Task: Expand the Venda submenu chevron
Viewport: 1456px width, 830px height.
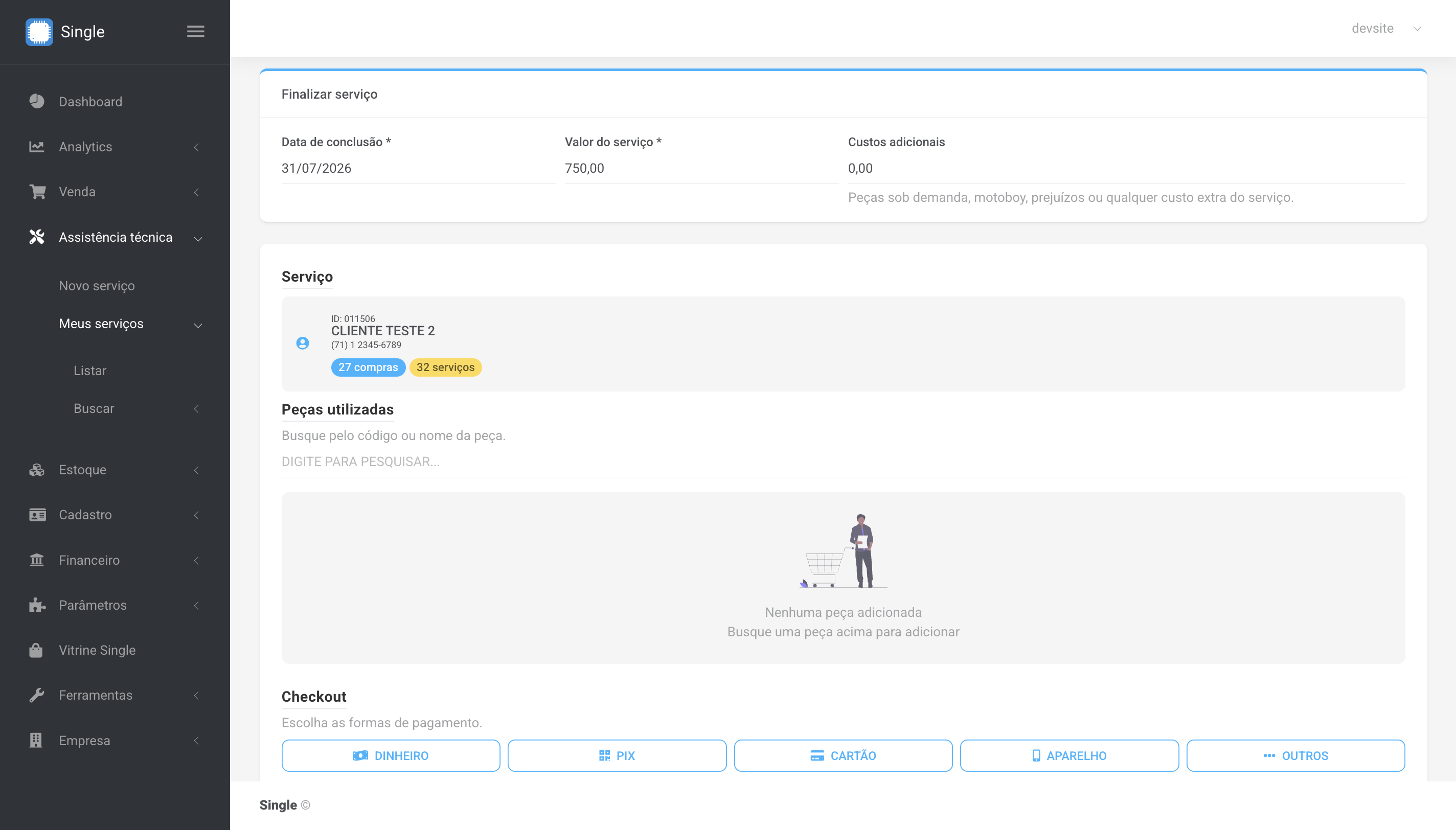Action: (197, 192)
